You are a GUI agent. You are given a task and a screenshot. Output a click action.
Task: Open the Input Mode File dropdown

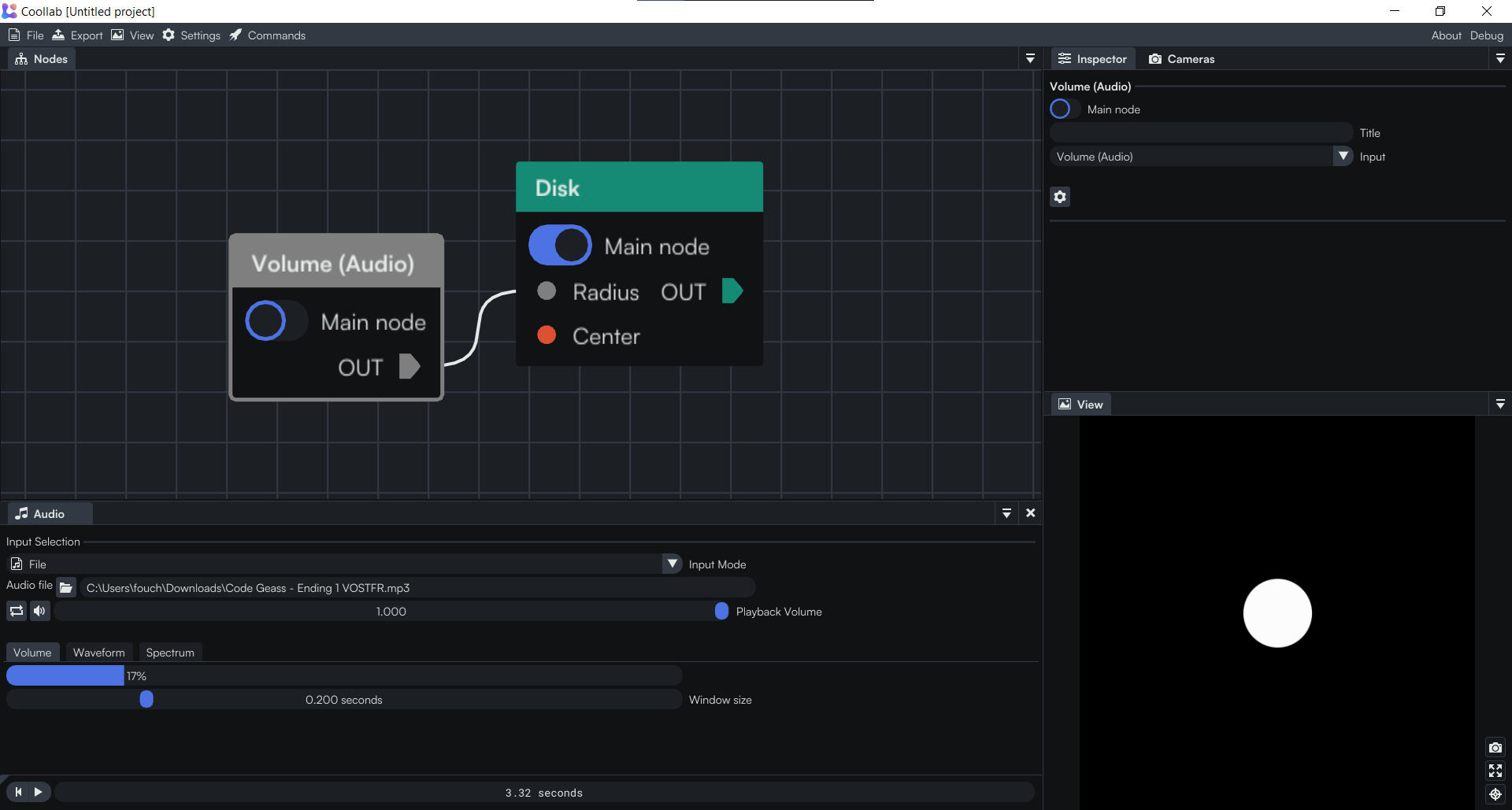coord(344,564)
